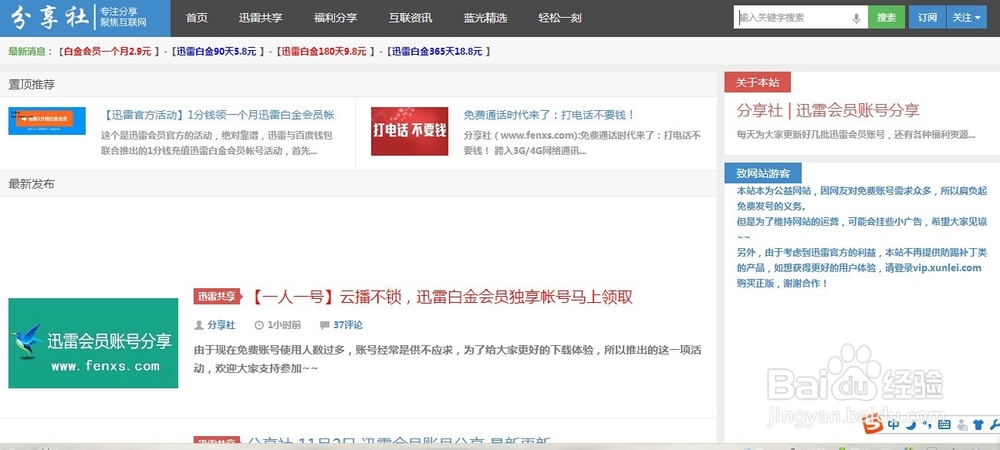Click the 致网站游客 sidebar header

(x=763, y=173)
